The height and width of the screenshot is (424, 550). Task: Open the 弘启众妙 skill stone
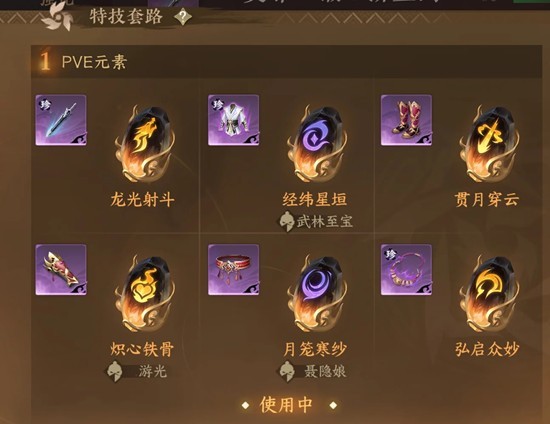click(490, 294)
